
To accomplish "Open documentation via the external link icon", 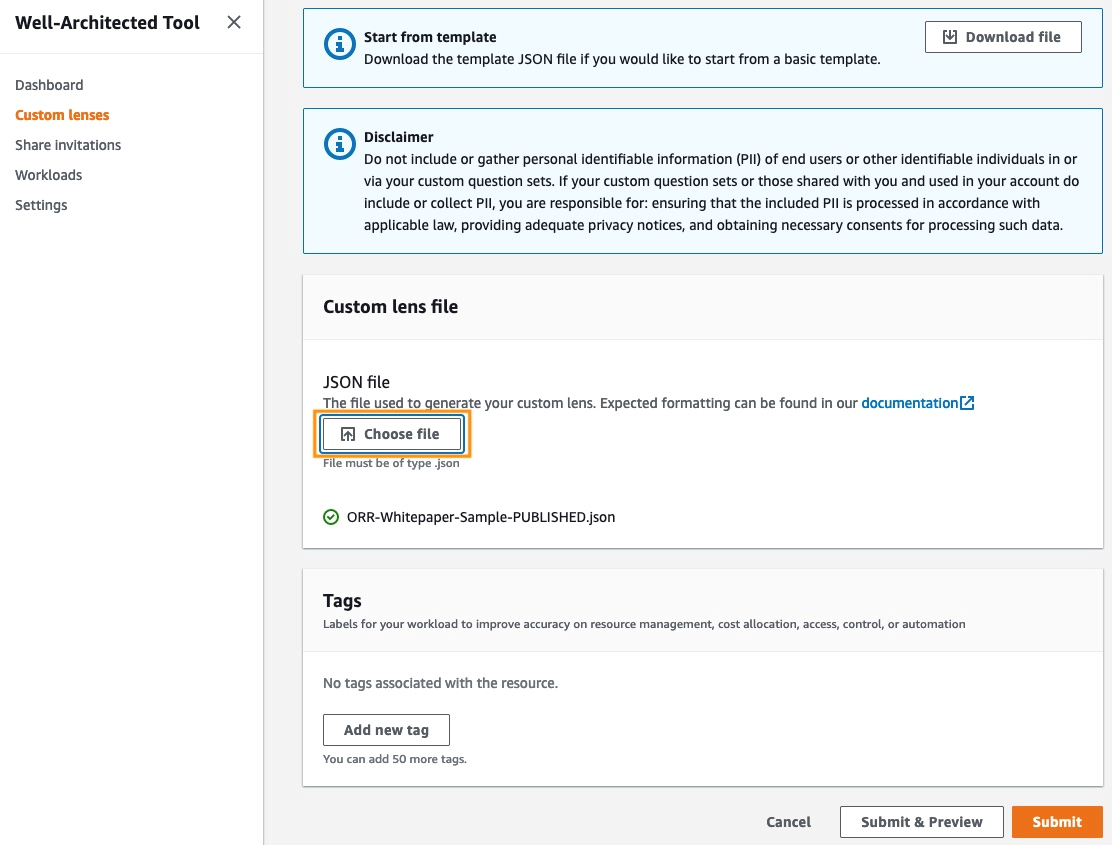I will pyautogui.click(x=966, y=402).
